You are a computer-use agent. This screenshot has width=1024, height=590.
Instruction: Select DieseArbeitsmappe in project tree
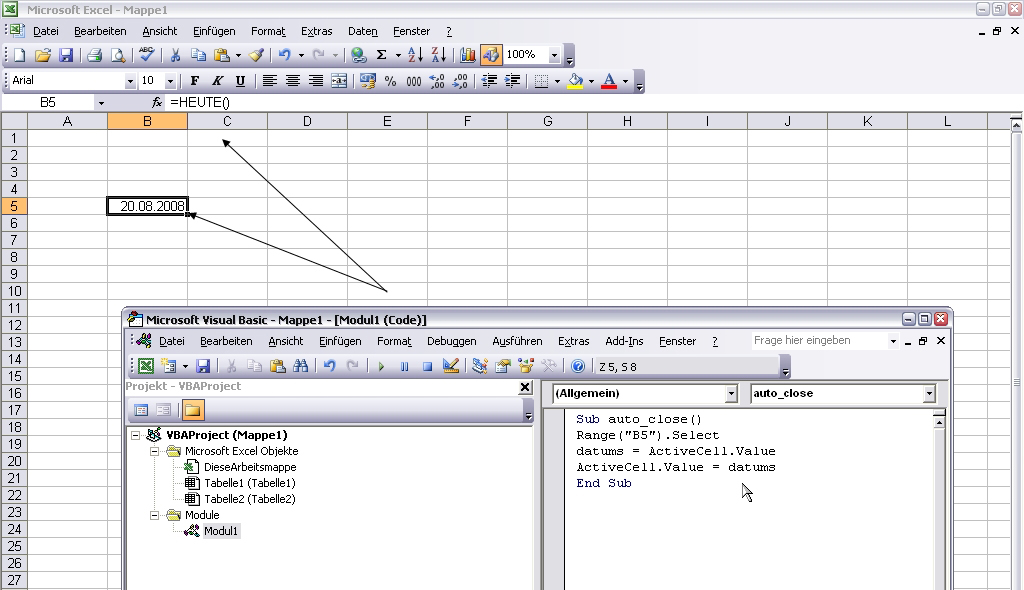pyautogui.click(x=250, y=467)
